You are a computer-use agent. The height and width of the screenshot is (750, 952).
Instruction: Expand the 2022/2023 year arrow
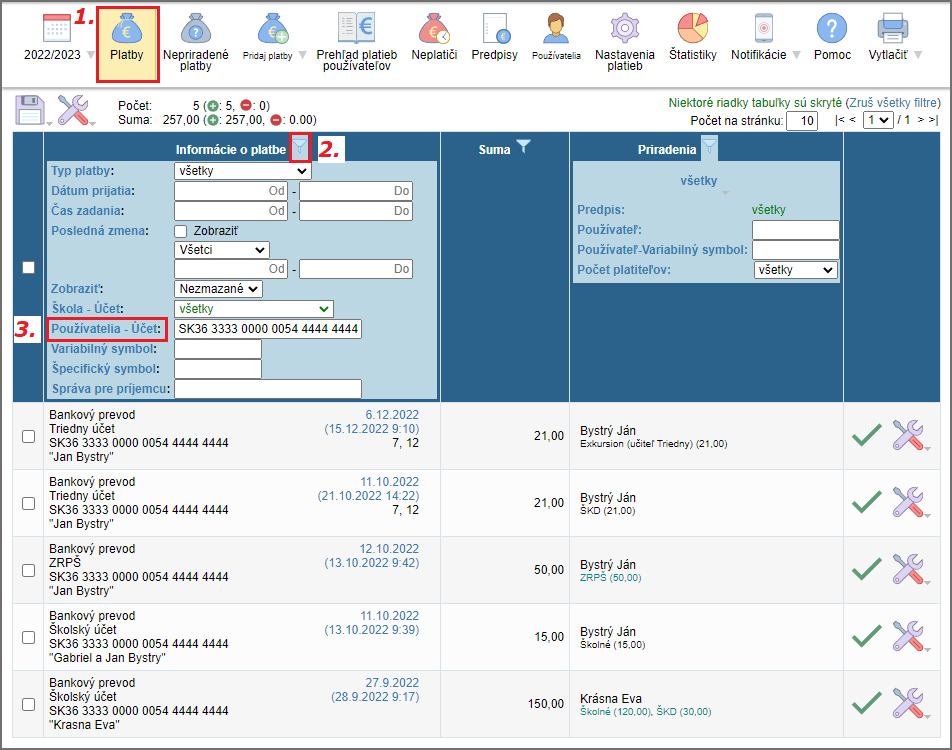[x=90, y=55]
